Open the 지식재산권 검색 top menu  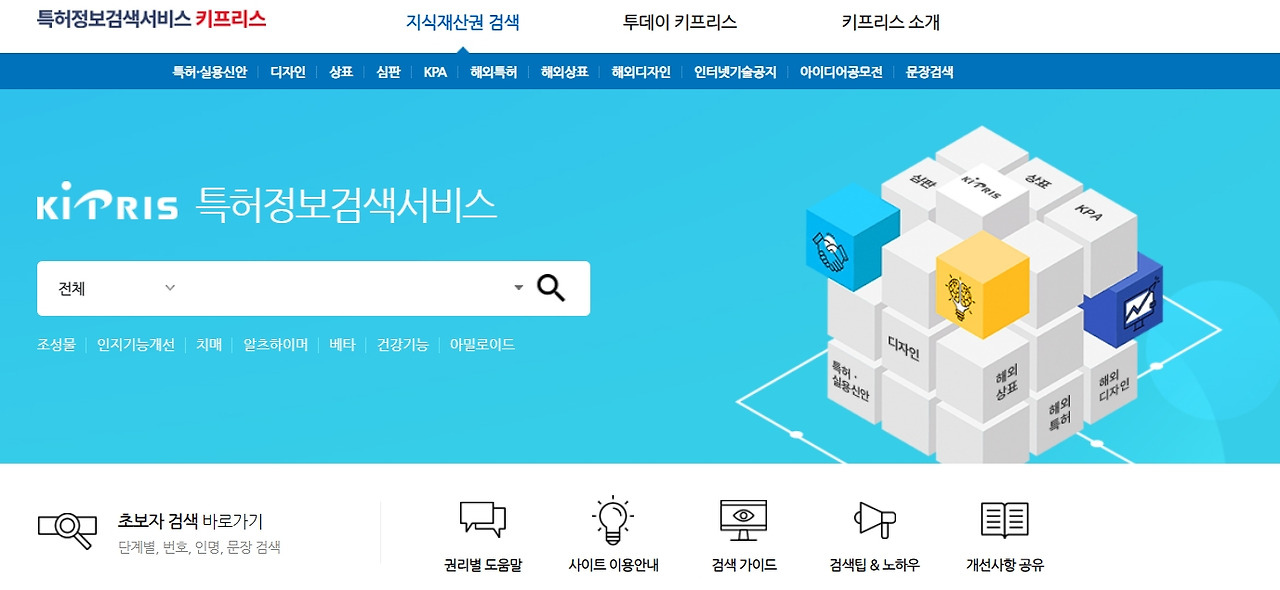[463, 22]
